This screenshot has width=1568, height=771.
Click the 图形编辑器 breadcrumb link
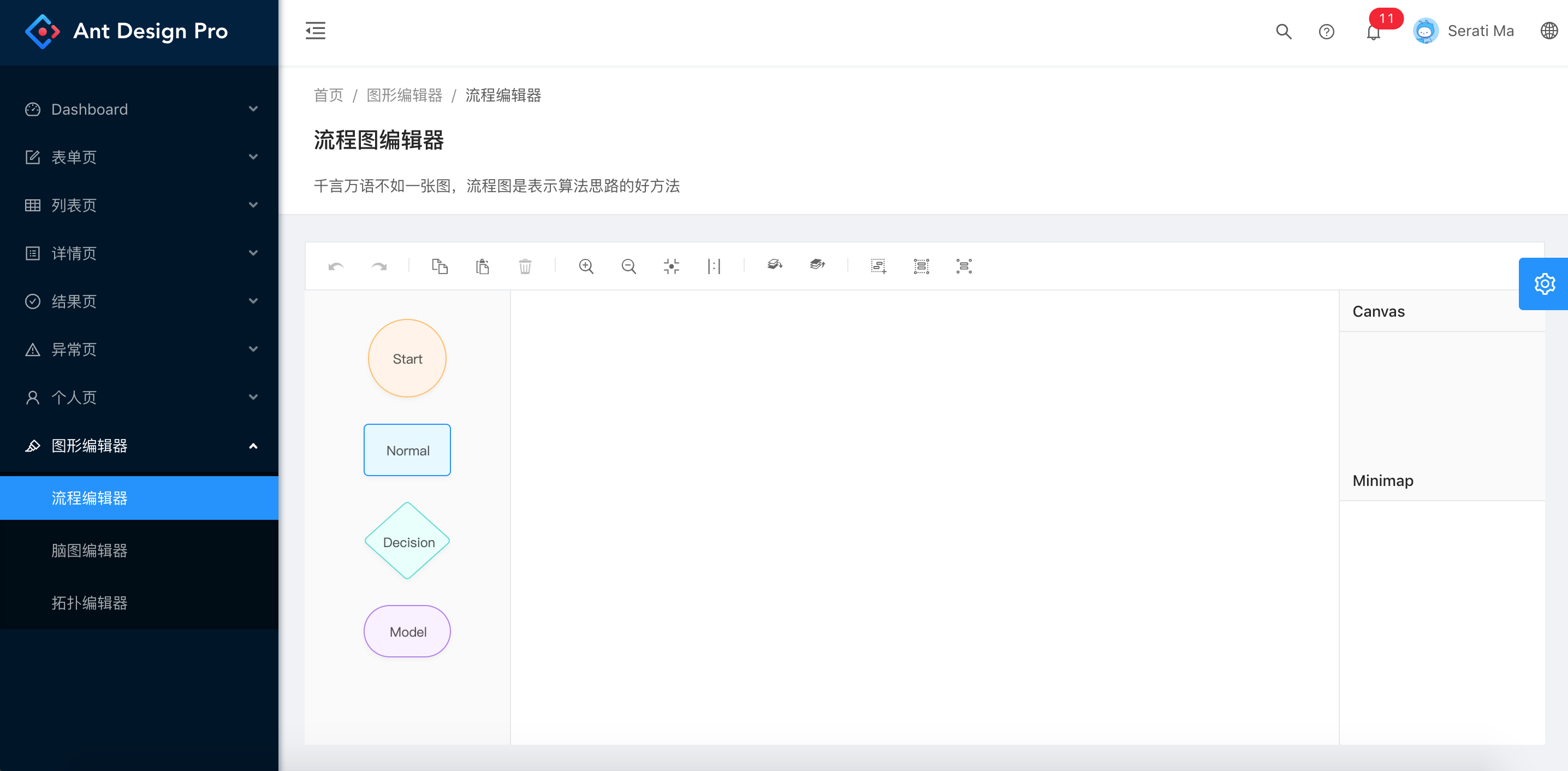(x=404, y=96)
